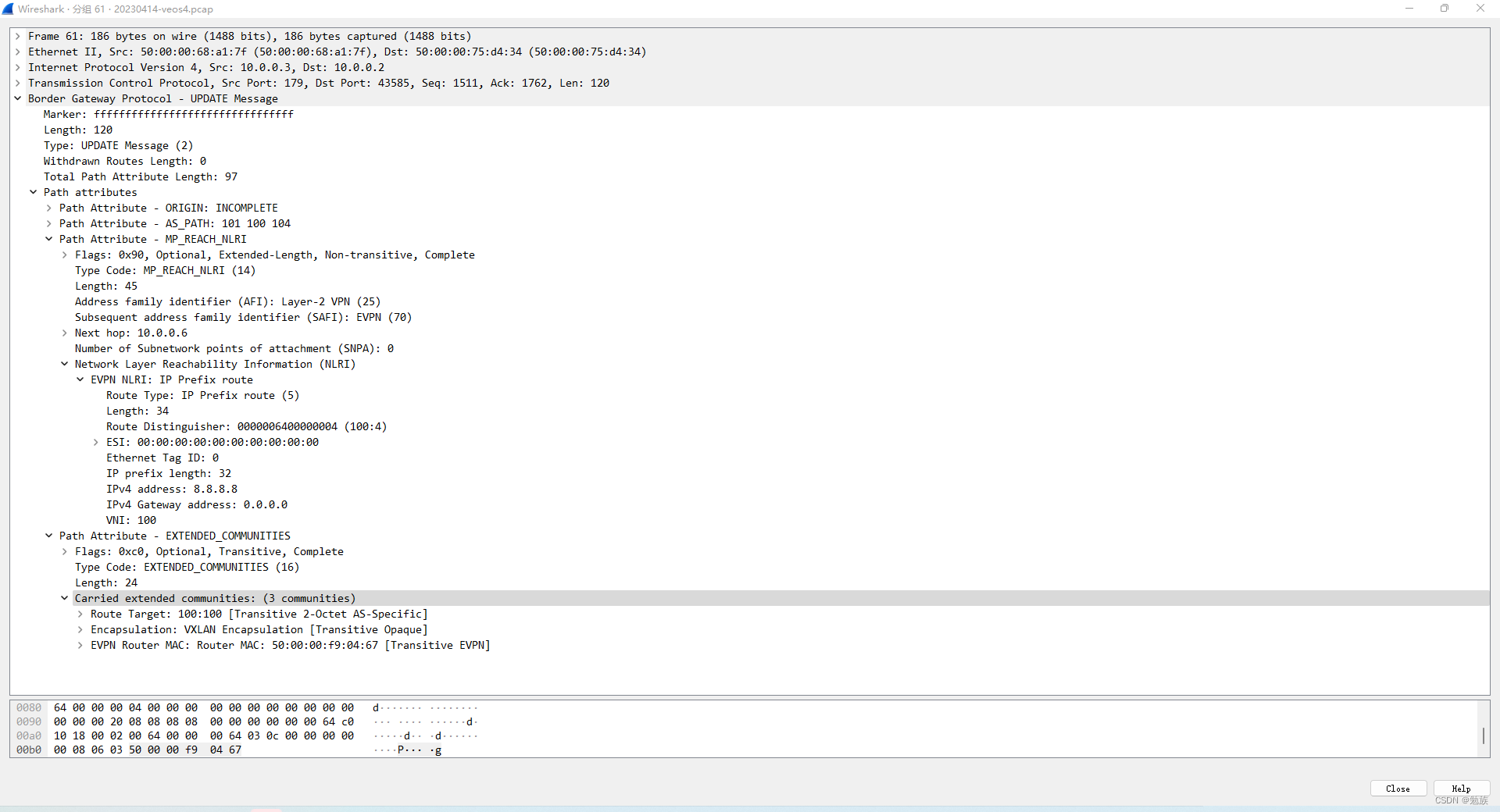This screenshot has height=812, width=1500.
Task: Click hex offset 0080 in bytes pane
Action: pyautogui.click(x=29, y=707)
